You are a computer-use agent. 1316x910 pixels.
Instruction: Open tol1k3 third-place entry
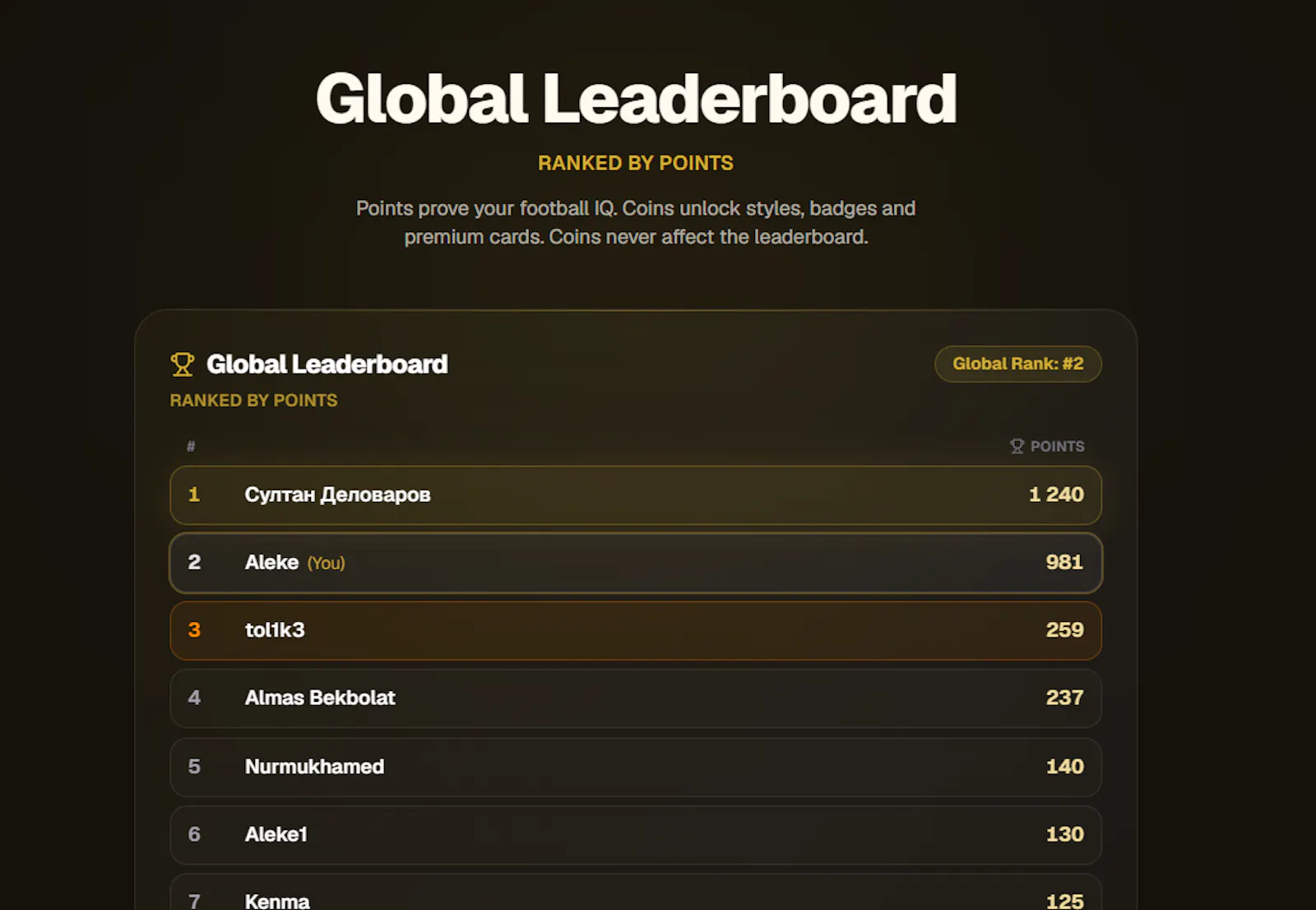point(636,631)
